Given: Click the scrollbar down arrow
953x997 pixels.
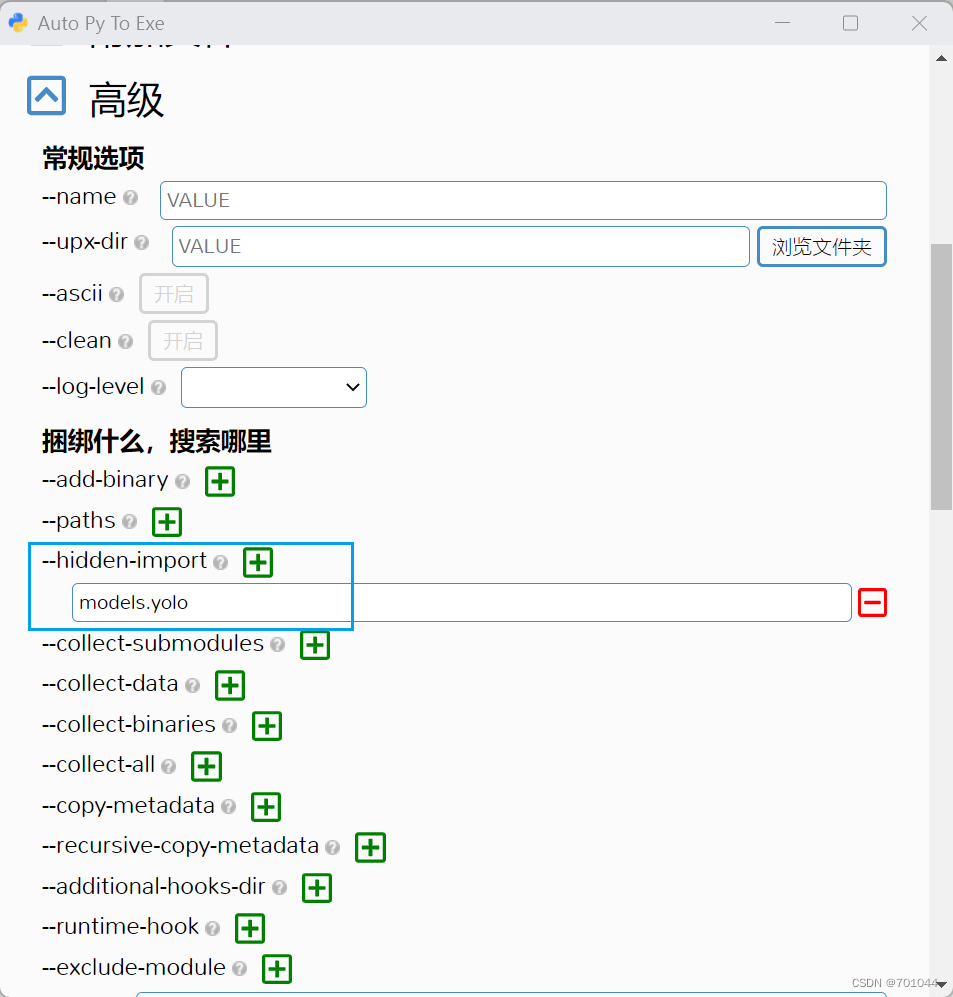Looking at the screenshot, I should [942, 984].
